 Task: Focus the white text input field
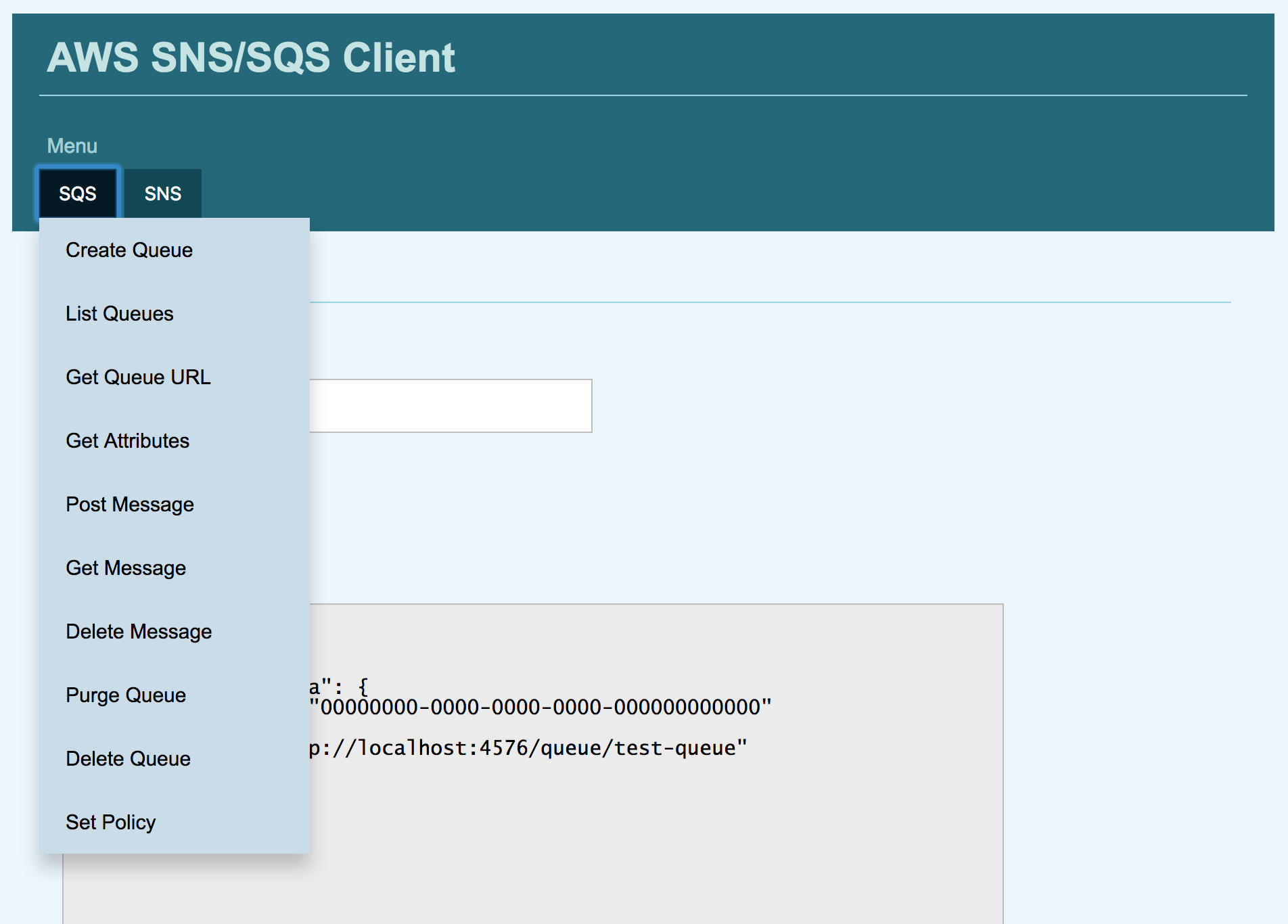click(451, 406)
